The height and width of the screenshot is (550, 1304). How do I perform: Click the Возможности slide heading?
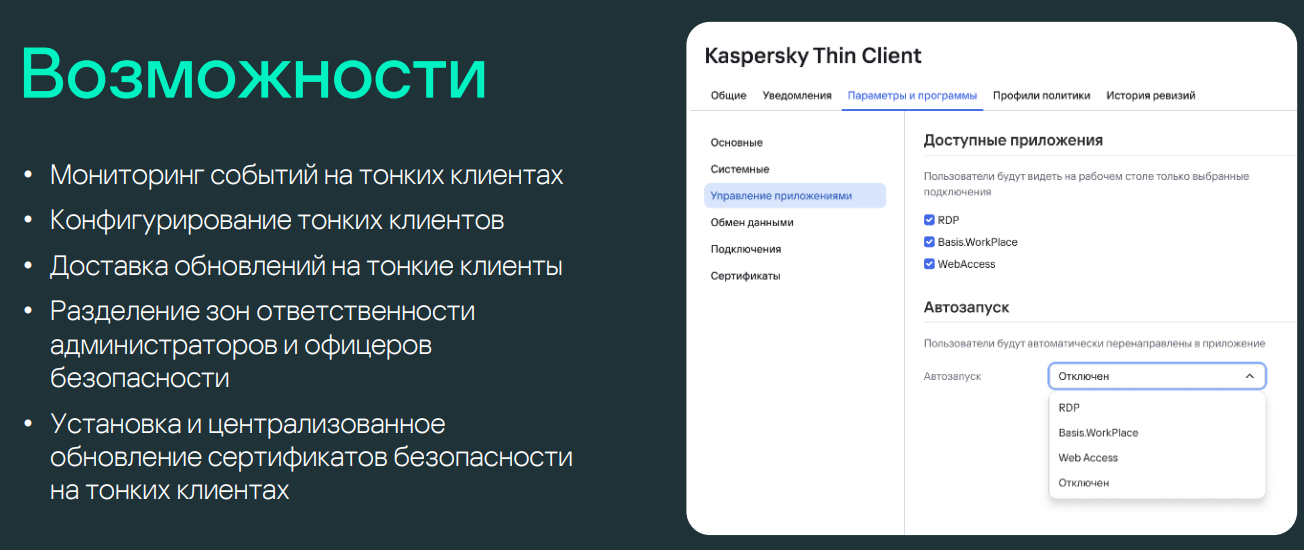254,77
